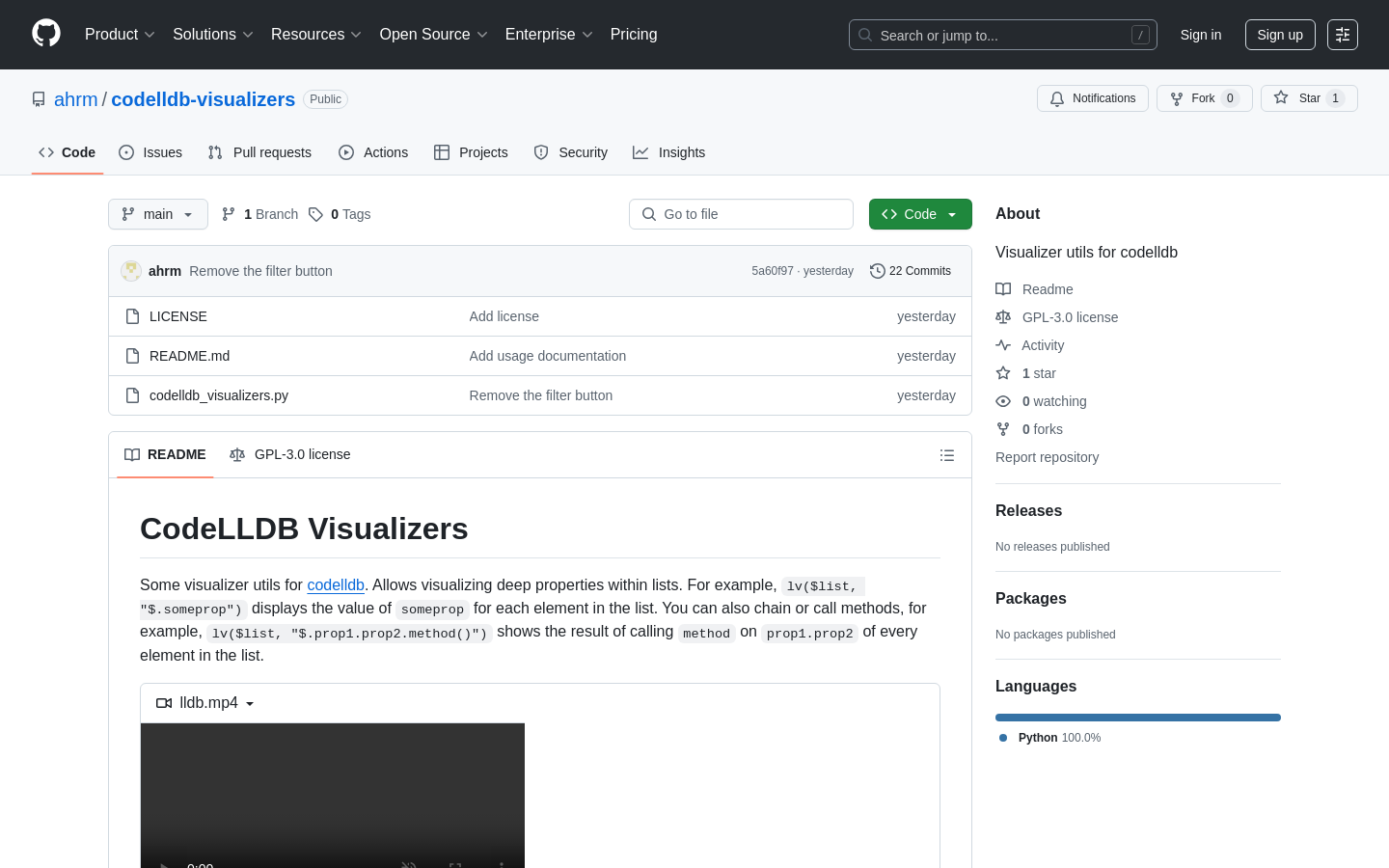The width and height of the screenshot is (1389, 868).
Task: Star this repository
Action: coord(1309,98)
